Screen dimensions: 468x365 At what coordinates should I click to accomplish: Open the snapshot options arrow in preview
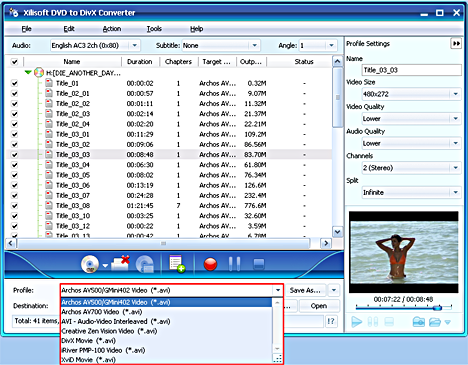(x=448, y=322)
